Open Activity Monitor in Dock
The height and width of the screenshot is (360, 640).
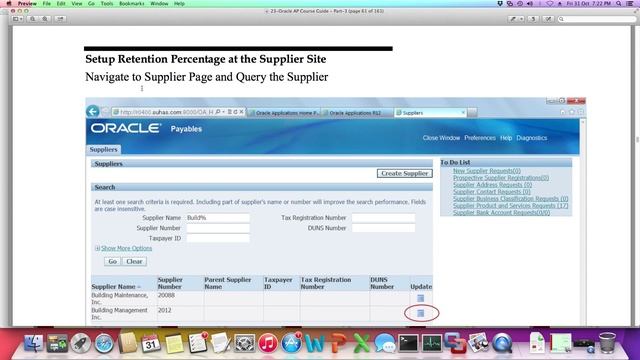tap(432, 343)
